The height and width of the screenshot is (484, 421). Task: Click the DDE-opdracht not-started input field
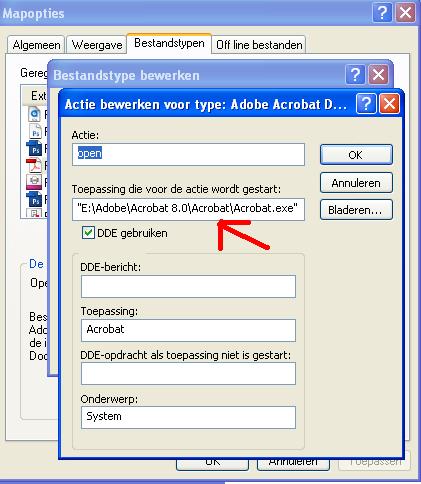coord(188,374)
